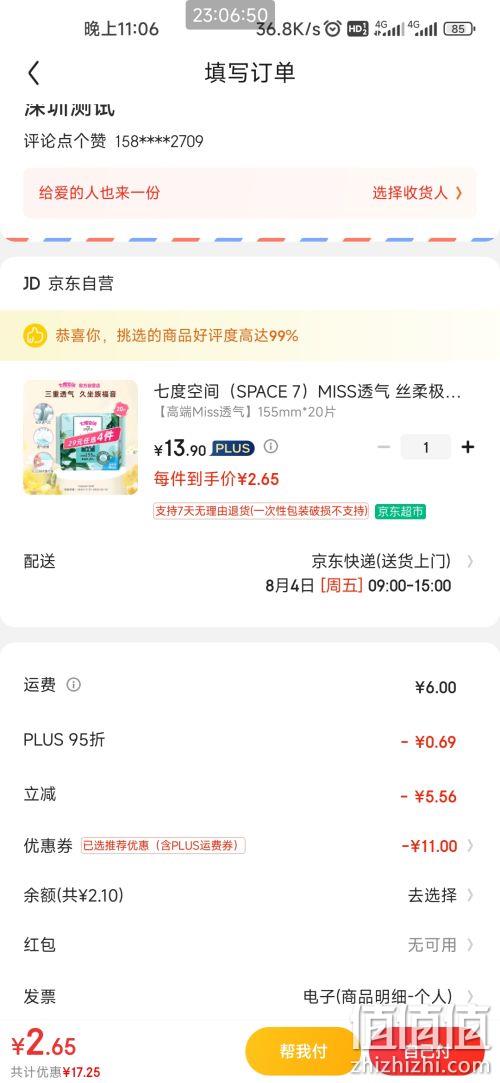Tap the shipping fee info icon
The image size is (500, 1083).
click(73, 684)
